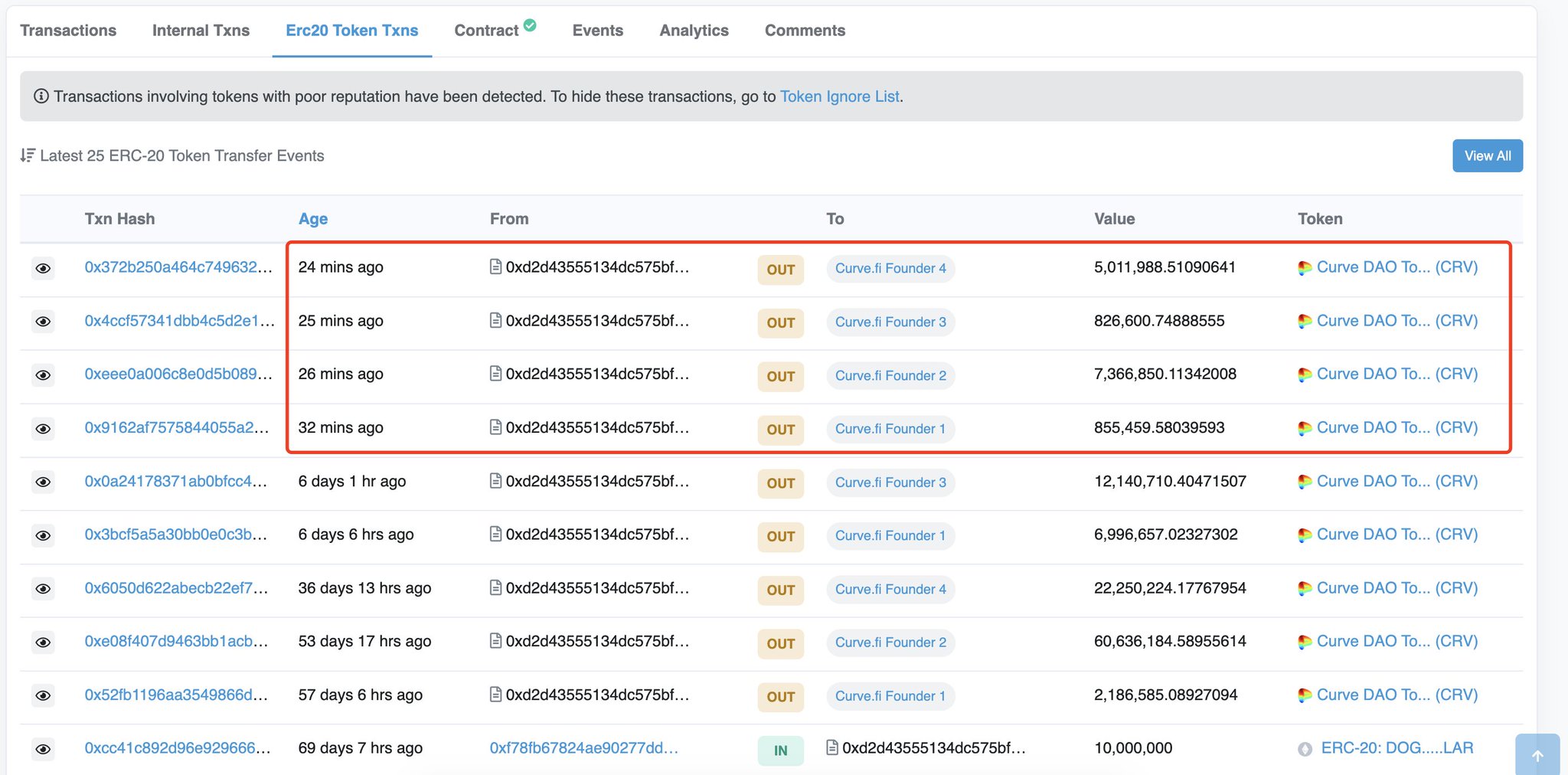Click CRV token logo in 826,600.74888555 row

point(1305,322)
